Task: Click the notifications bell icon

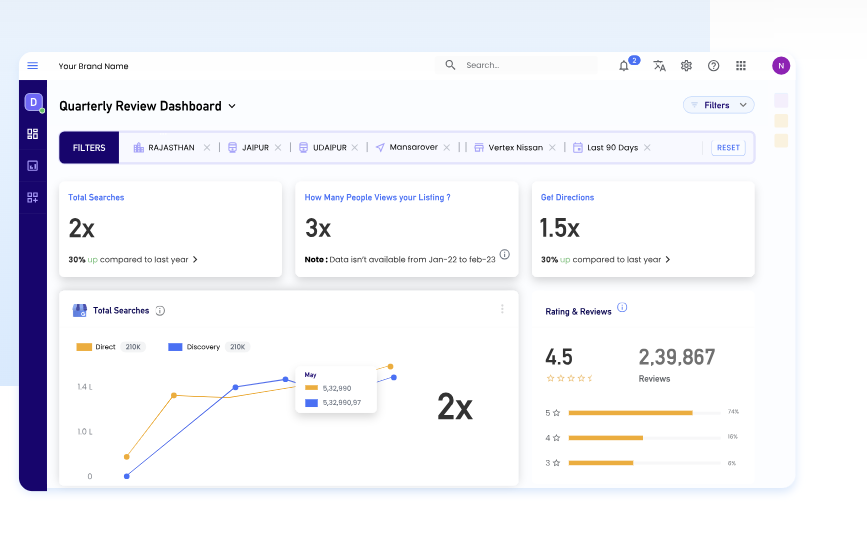Action: [624, 66]
